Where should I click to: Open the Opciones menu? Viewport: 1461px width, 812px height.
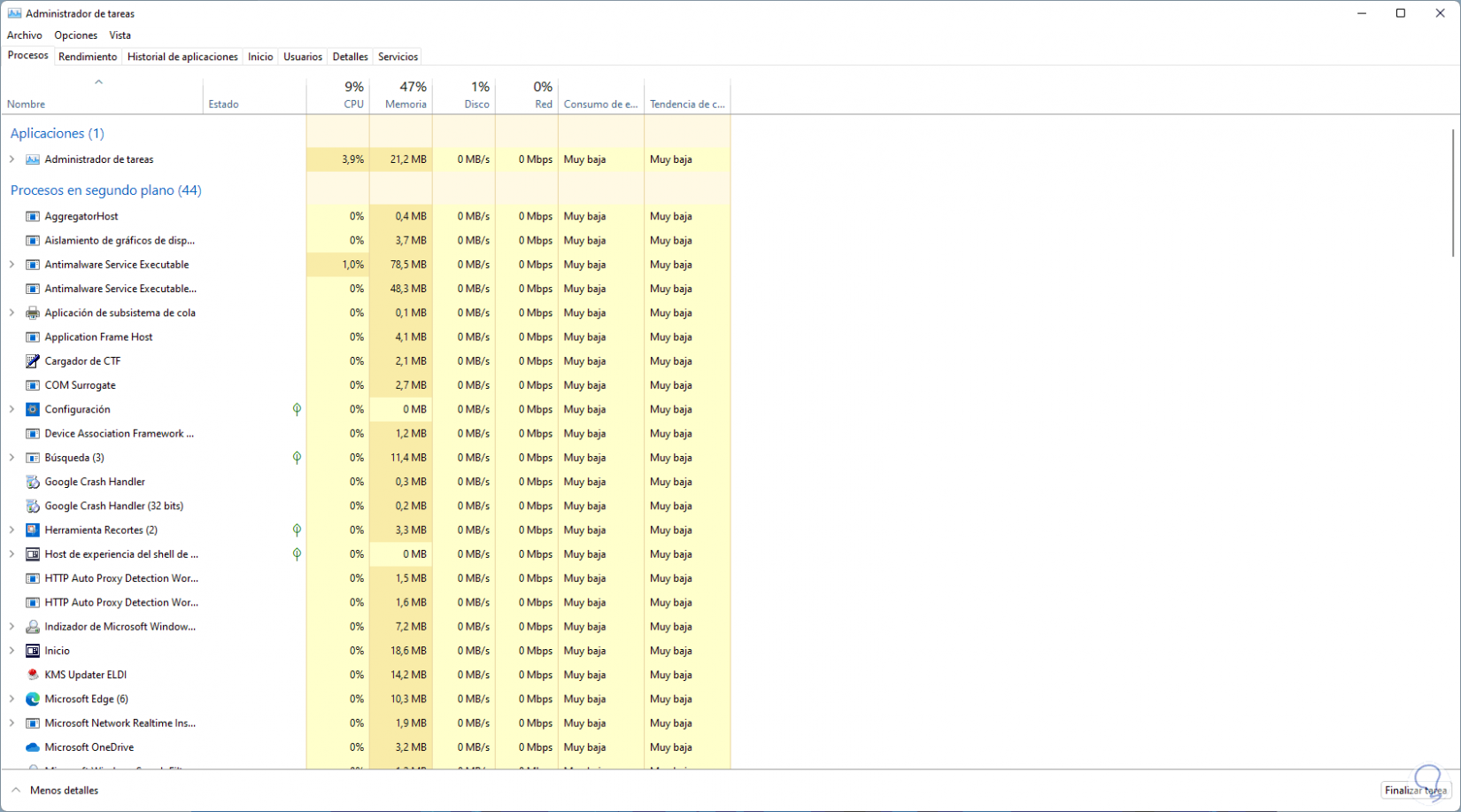75,35
